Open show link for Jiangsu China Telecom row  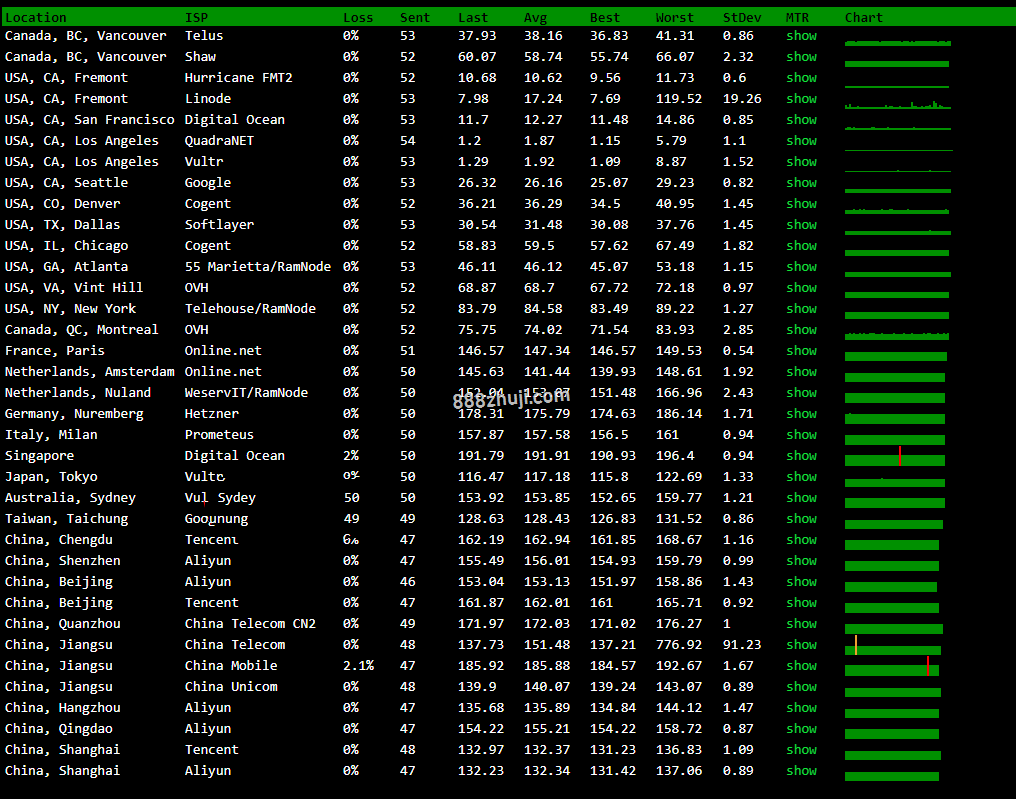[802, 645]
